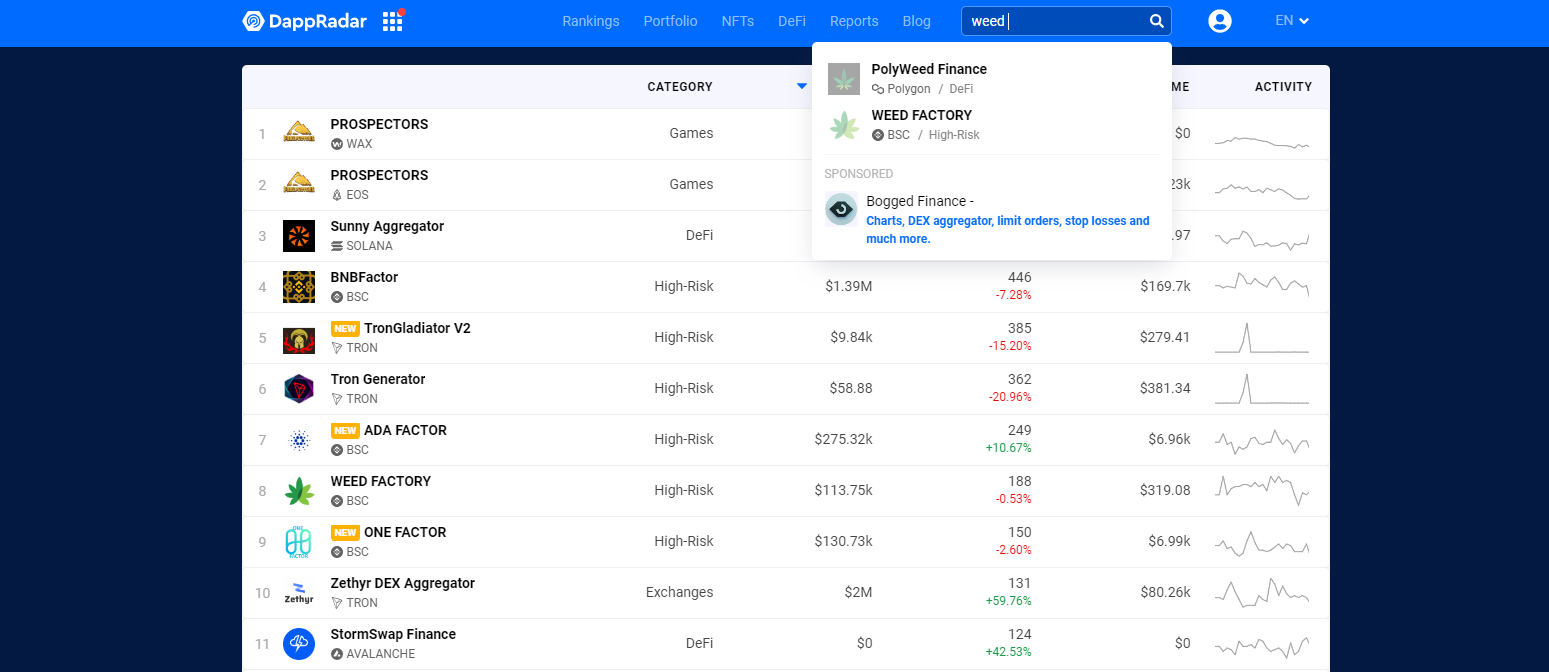Open BNBFactor dapp page
Viewport: 1549px width, 672px height.
coord(364,277)
